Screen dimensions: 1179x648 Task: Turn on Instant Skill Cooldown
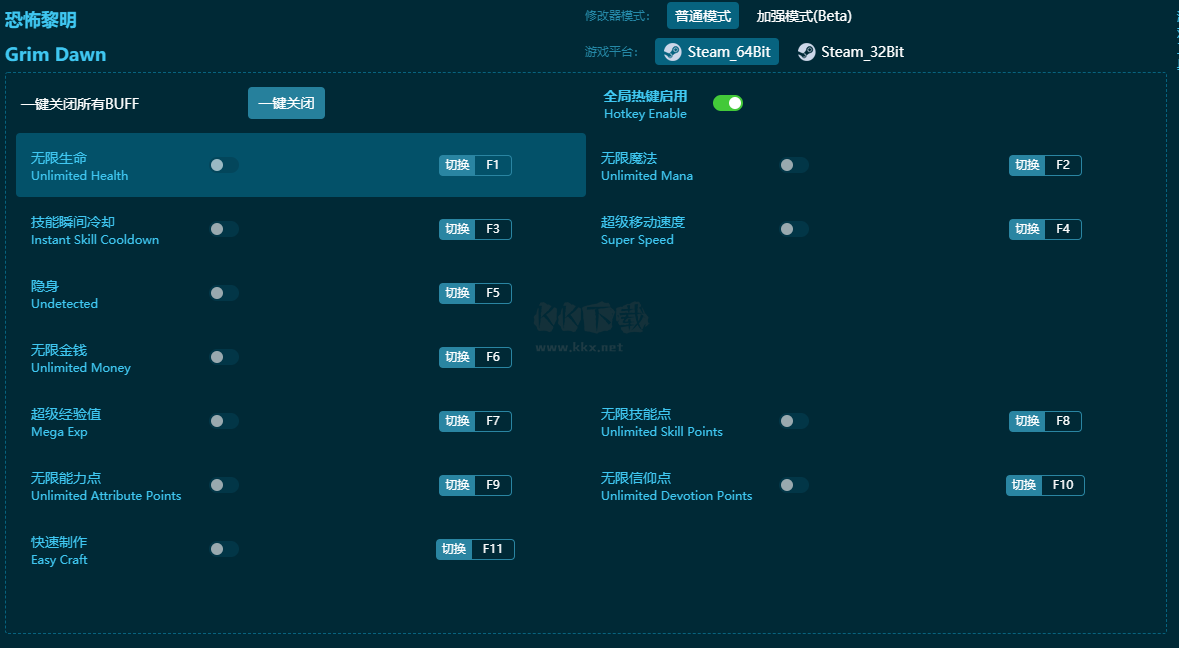pos(224,229)
